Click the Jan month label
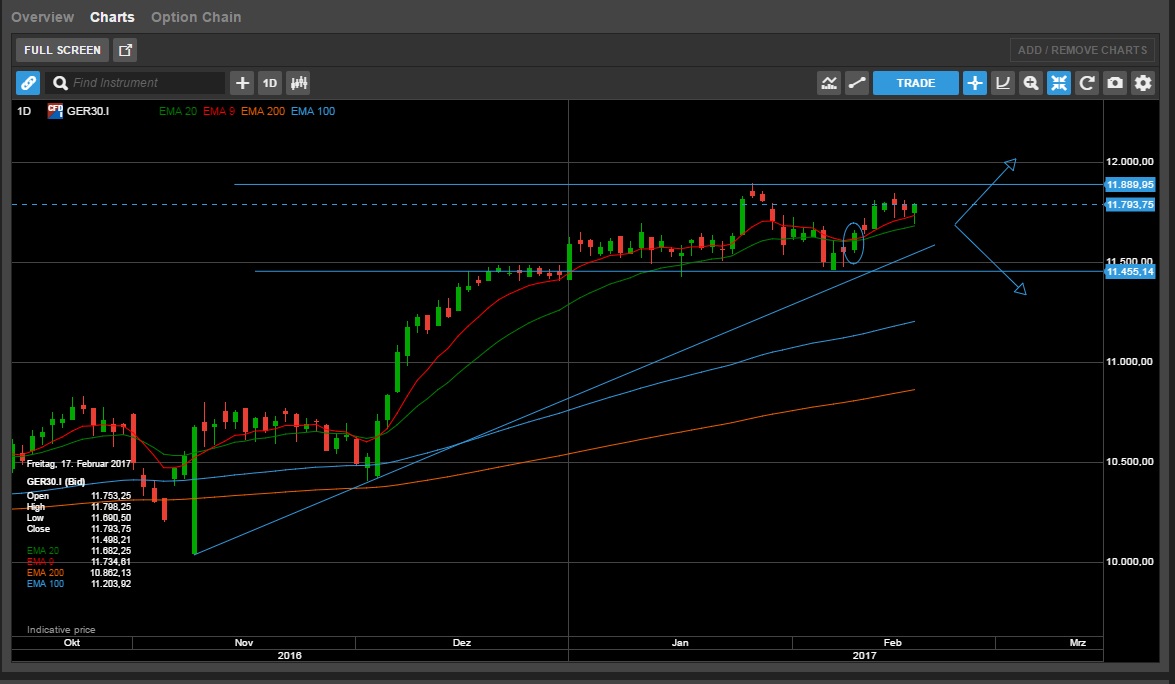1175x684 pixels. tap(680, 643)
